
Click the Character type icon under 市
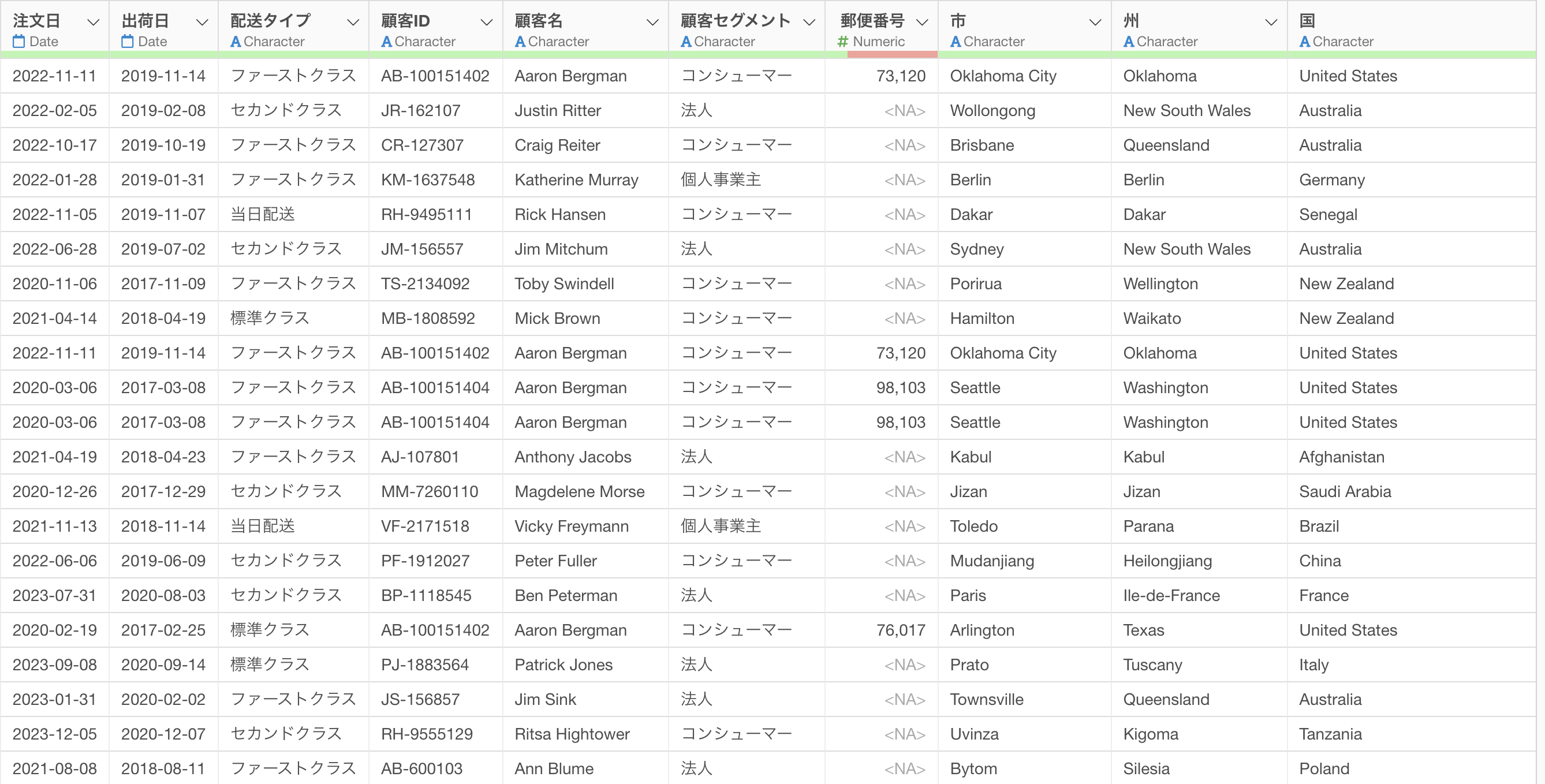click(x=956, y=42)
